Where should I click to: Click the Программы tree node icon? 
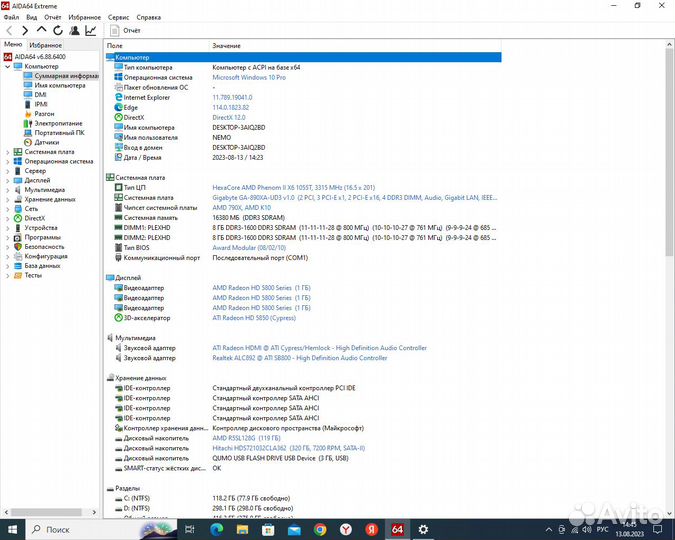(18, 237)
